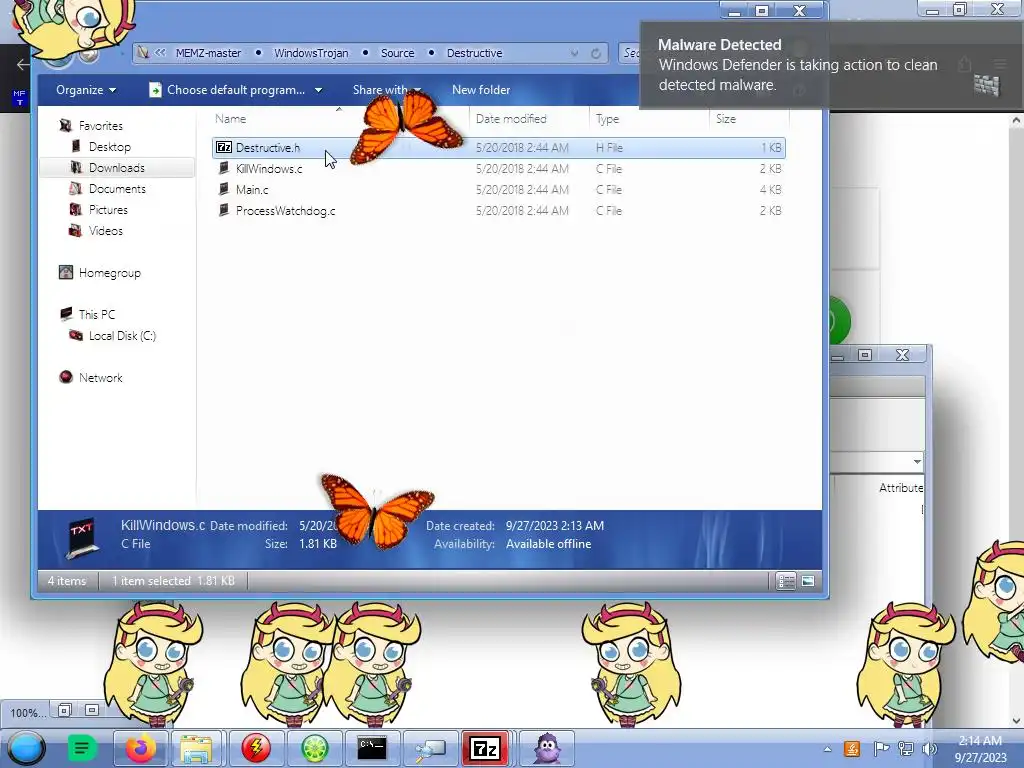
Task: Refresh the folder view
Action: click(596, 54)
